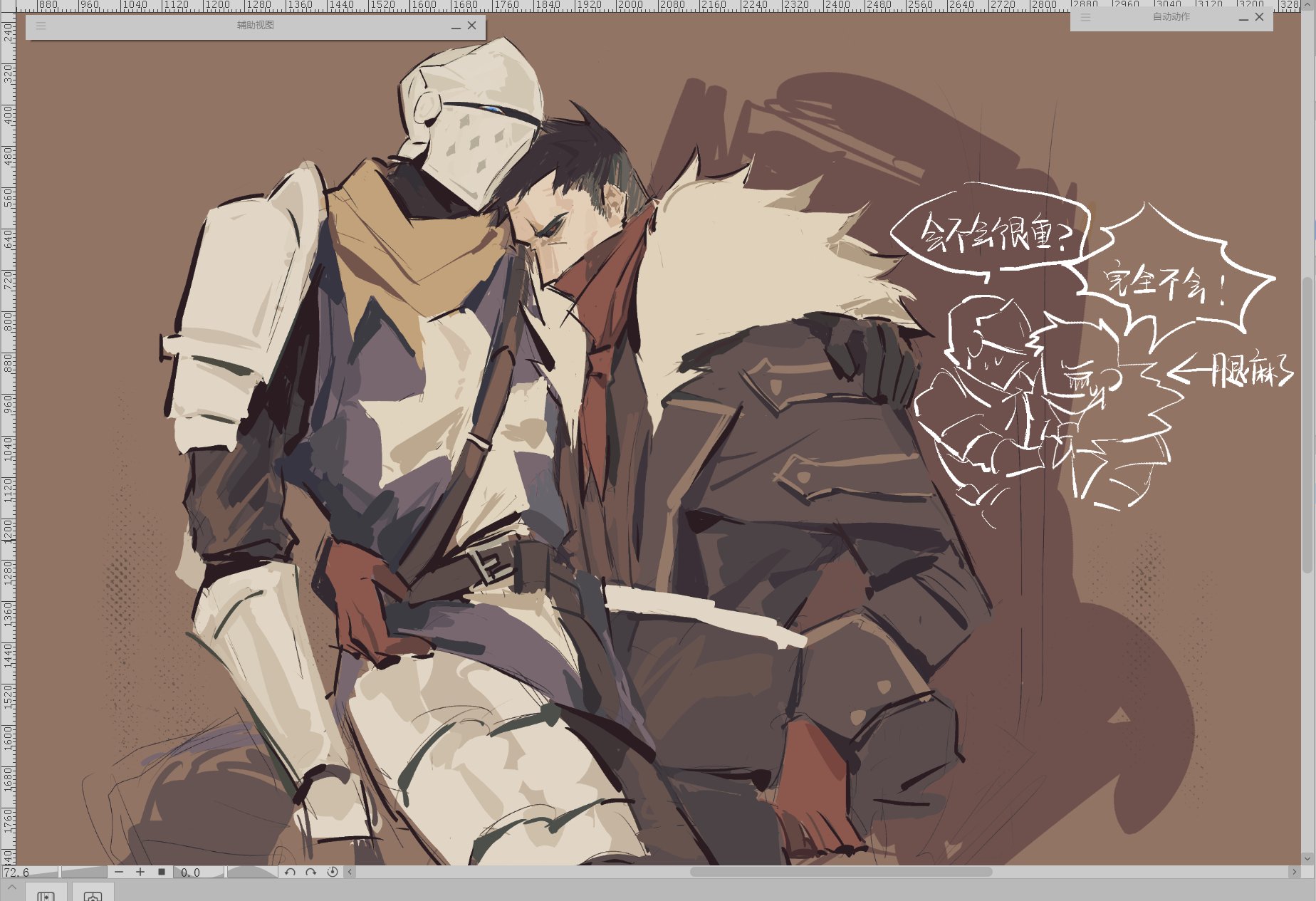1316x901 pixels.
Task: Click the vertical scrollbar's down arrow
Action: pos(1308,858)
